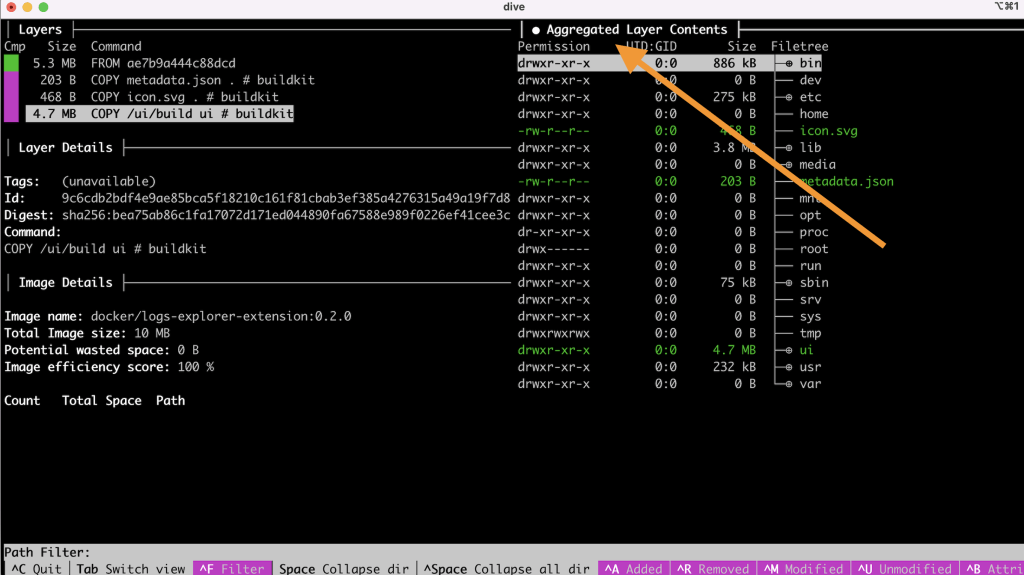
Task: Expand the etc directory node
Action: [x=789, y=97]
